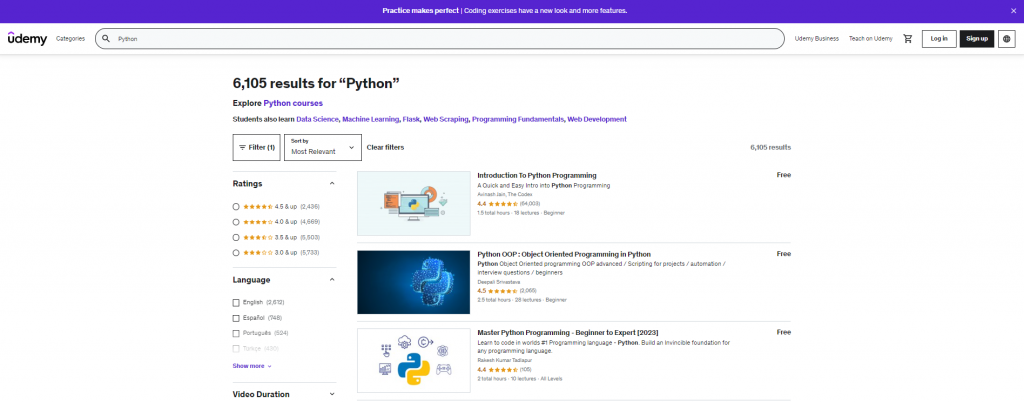The width and height of the screenshot is (1024, 402).
Task: Click the Udemy logo
Action: click(x=27, y=38)
